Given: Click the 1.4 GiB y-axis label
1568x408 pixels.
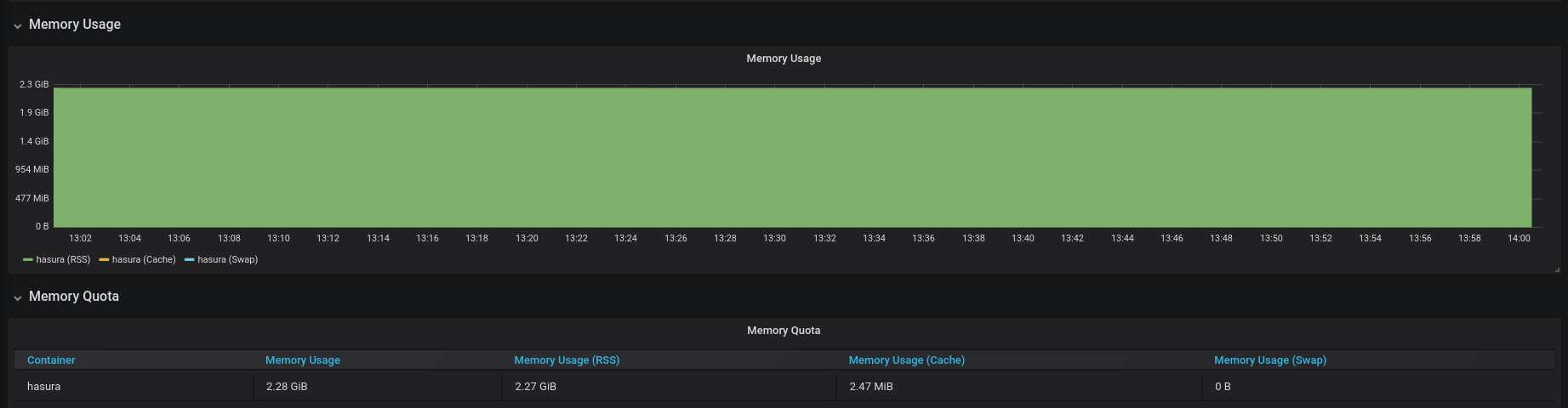Looking at the screenshot, I should point(34,142).
